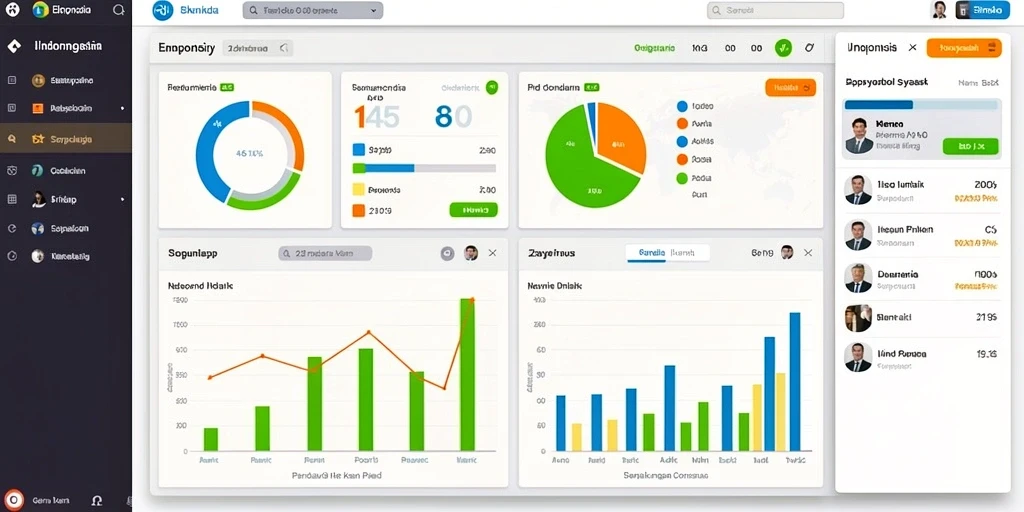The width and height of the screenshot is (1024, 512).
Task: Click the headphones icon at the sidebar bottom
Action: [x=97, y=501]
